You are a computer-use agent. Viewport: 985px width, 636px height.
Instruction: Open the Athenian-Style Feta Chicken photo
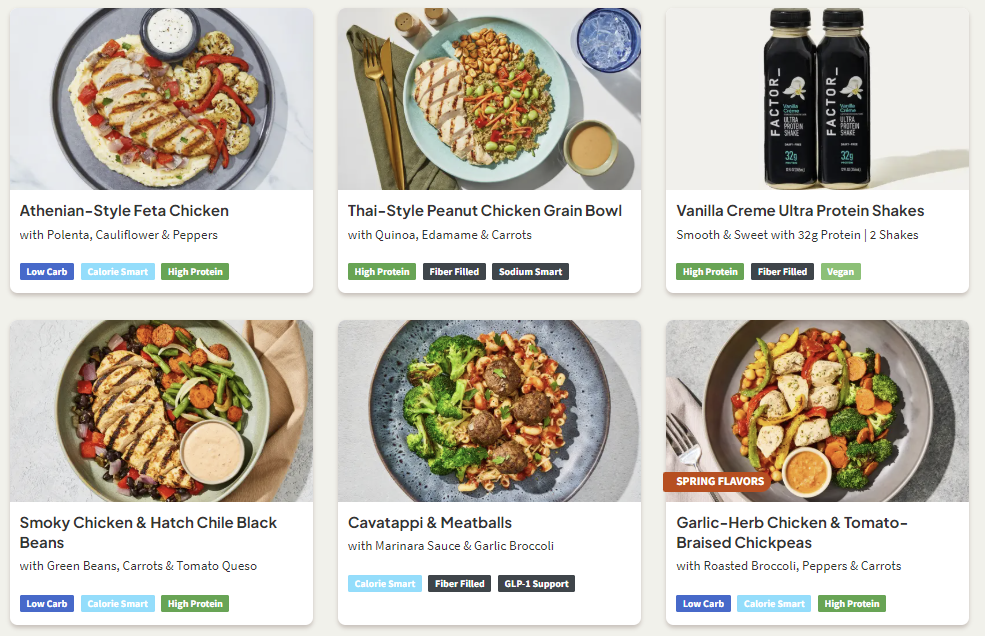tap(161, 98)
